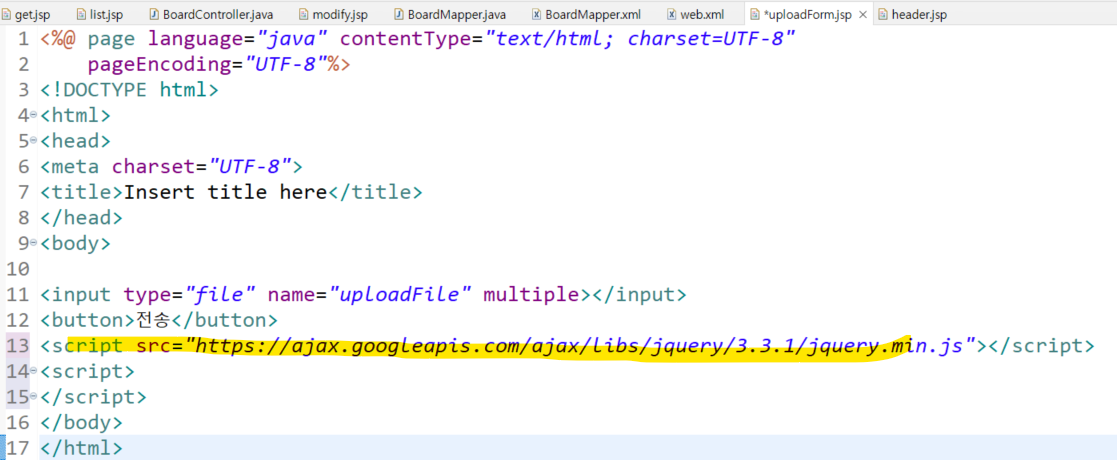Switch to the BoardMapper.xml tab
1117x460 pixels.
tap(586, 14)
